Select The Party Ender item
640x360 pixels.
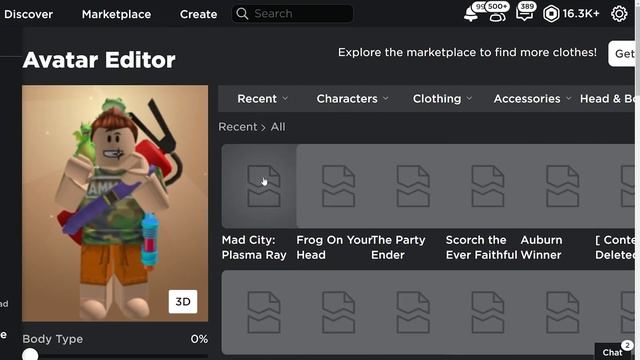[x=409, y=186]
